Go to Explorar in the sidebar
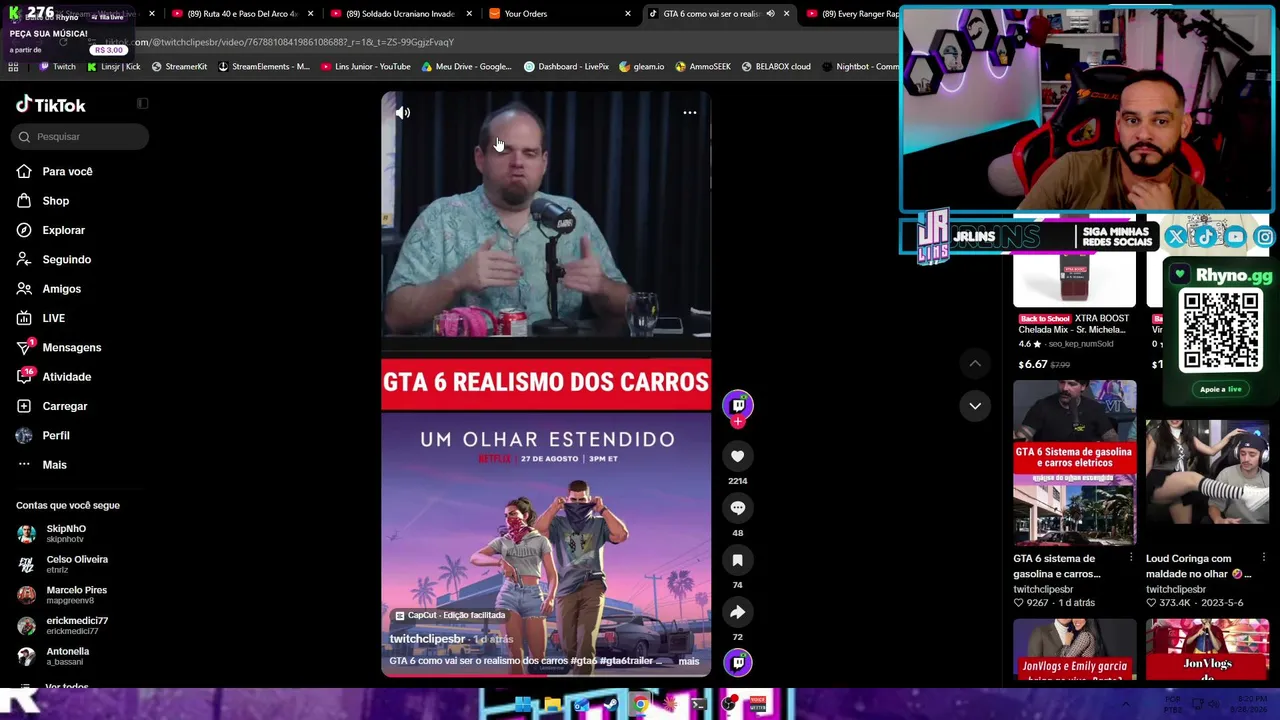This screenshot has height=720, width=1280. (x=51, y=230)
